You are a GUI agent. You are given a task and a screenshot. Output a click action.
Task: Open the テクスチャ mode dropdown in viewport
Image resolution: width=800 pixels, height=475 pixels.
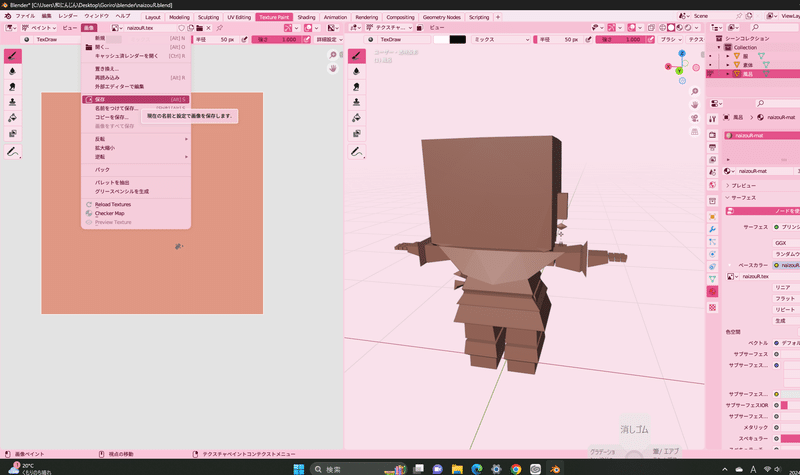(389, 28)
